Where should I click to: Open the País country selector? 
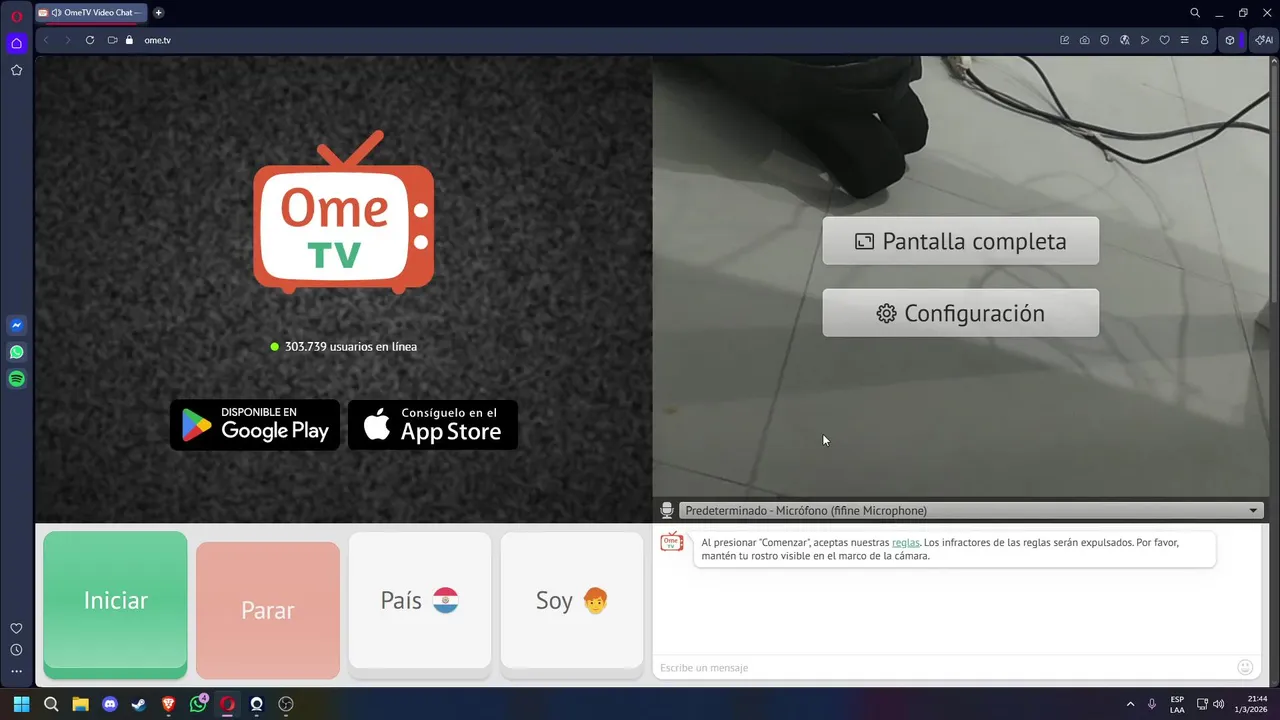click(x=420, y=600)
